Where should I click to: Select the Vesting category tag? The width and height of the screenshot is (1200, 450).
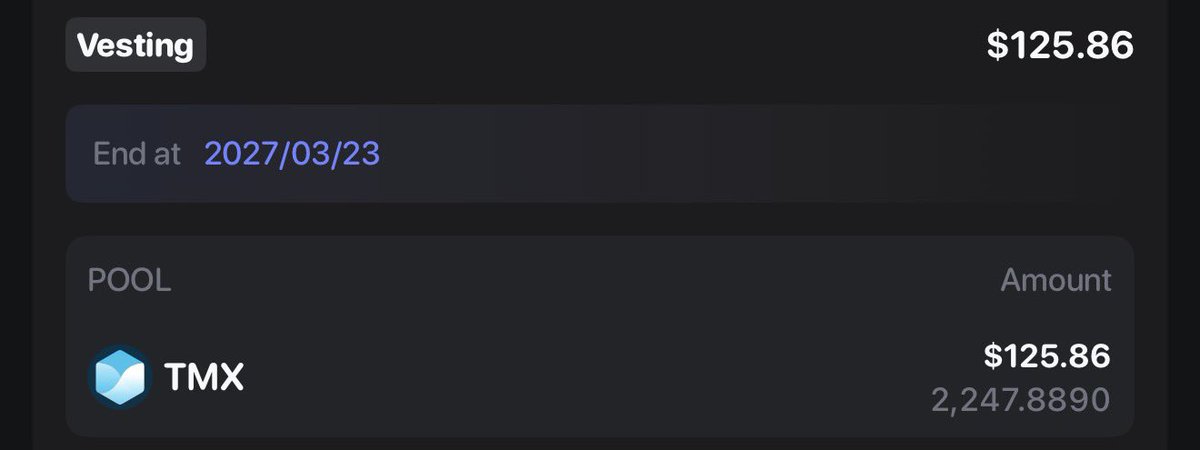(136, 45)
